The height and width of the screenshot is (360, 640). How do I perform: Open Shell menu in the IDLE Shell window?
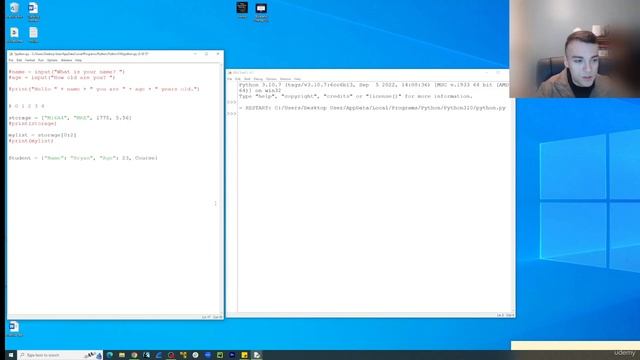coord(247,79)
